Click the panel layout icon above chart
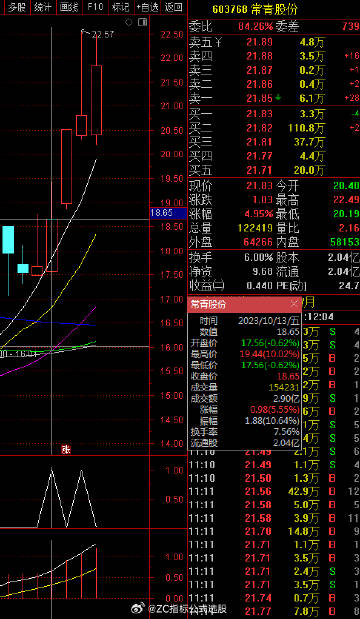Image resolution: width=360 pixels, height=619 pixels. [142, 22]
